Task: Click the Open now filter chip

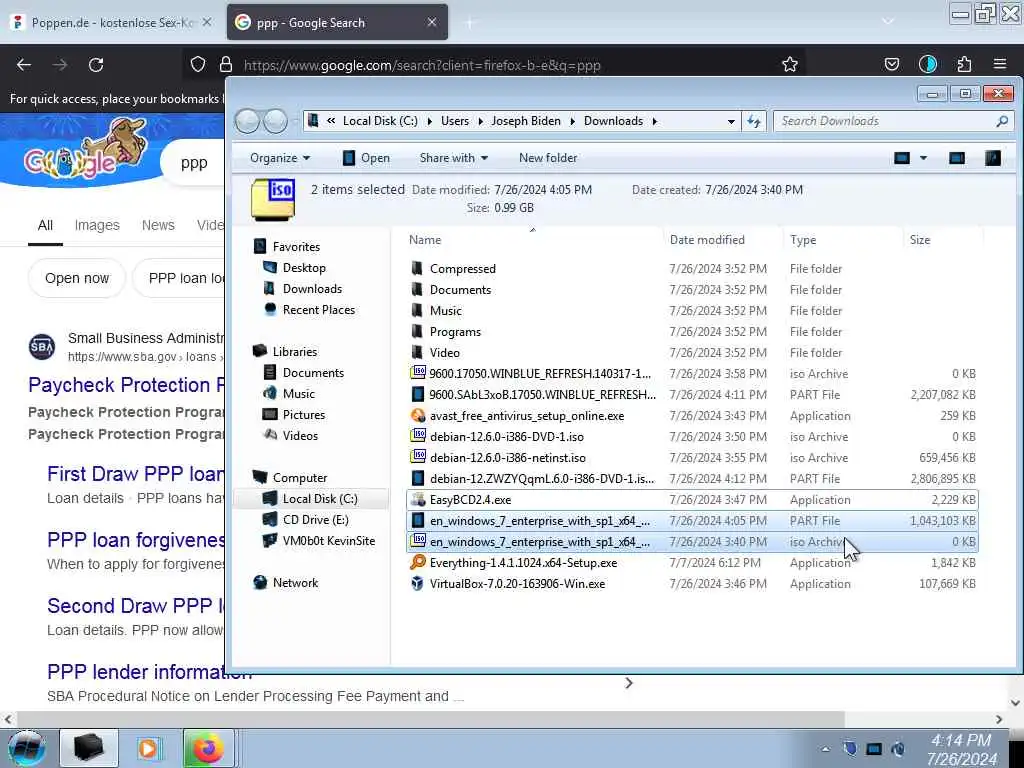Action: tap(76, 278)
